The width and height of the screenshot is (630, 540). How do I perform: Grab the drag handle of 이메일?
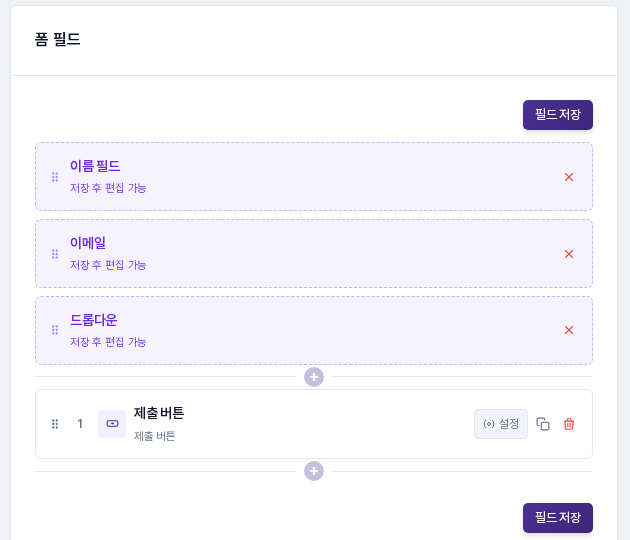point(55,254)
